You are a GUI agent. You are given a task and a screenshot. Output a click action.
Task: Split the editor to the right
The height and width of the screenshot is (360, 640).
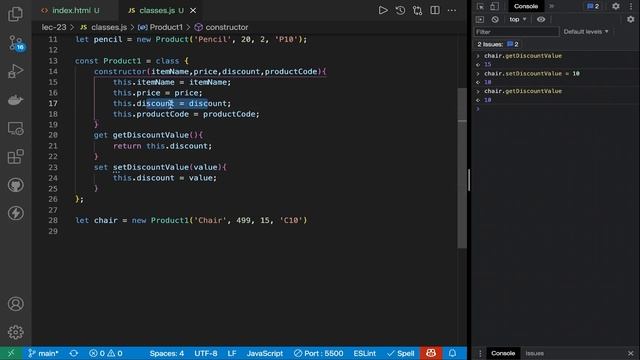435,10
